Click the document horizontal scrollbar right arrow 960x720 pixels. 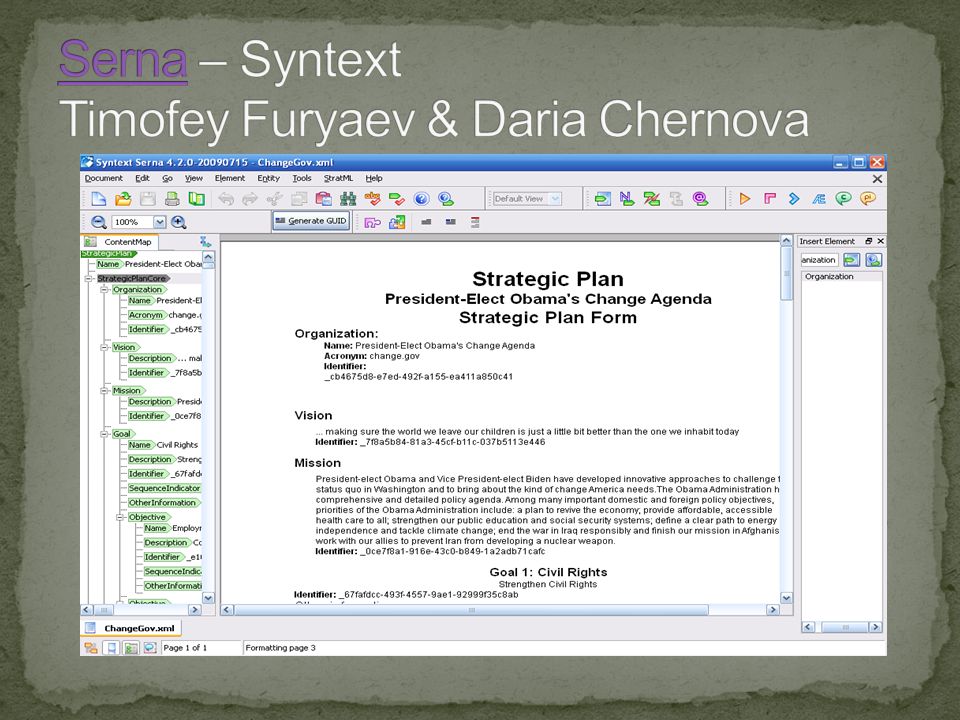773,610
